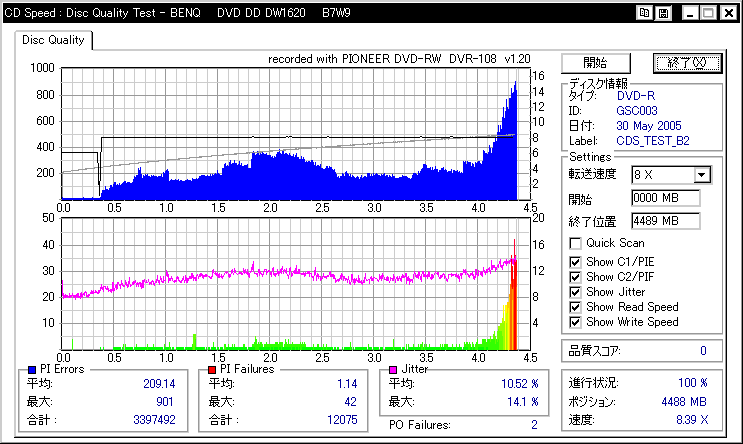The width and height of the screenshot is (743, 444).
Task: Click the disc type DVD-R value
Action: (635, 96)
